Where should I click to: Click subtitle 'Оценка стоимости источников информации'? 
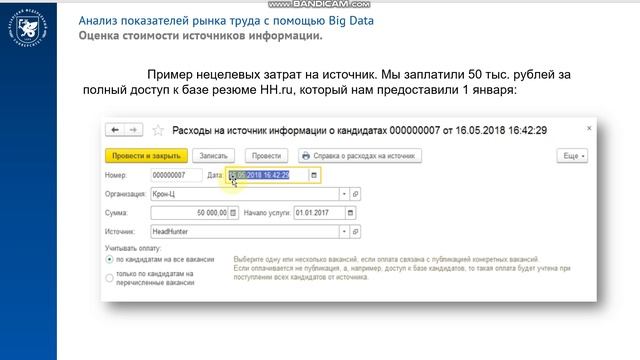pyautogui.click(x=200, y=36)
